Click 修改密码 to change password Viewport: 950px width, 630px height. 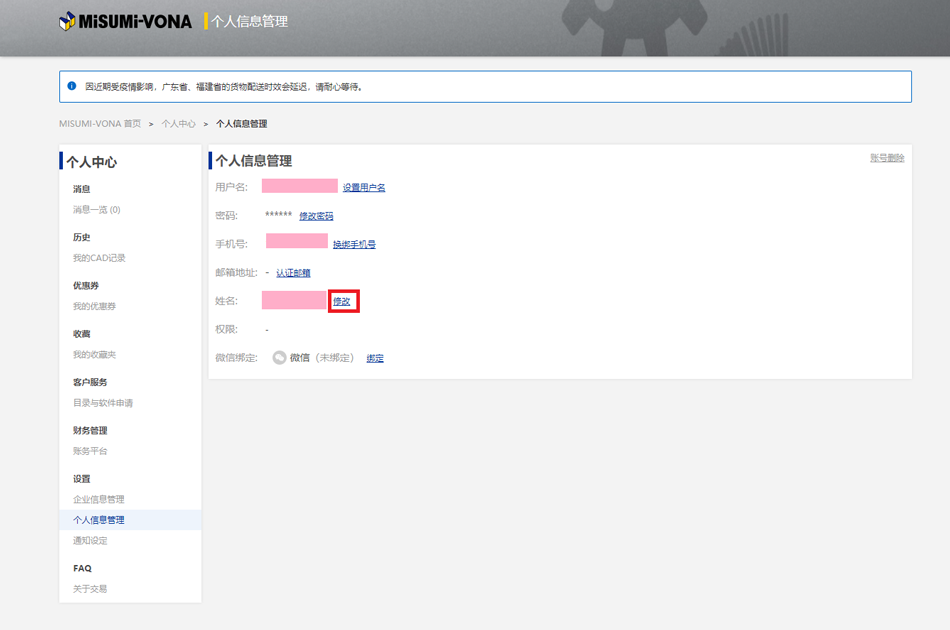316,216
